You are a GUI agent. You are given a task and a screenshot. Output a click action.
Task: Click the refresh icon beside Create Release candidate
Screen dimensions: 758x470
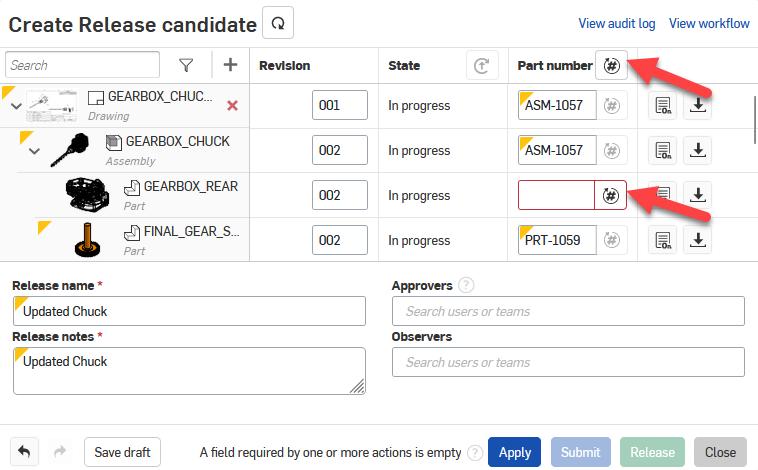click(278, 23)
